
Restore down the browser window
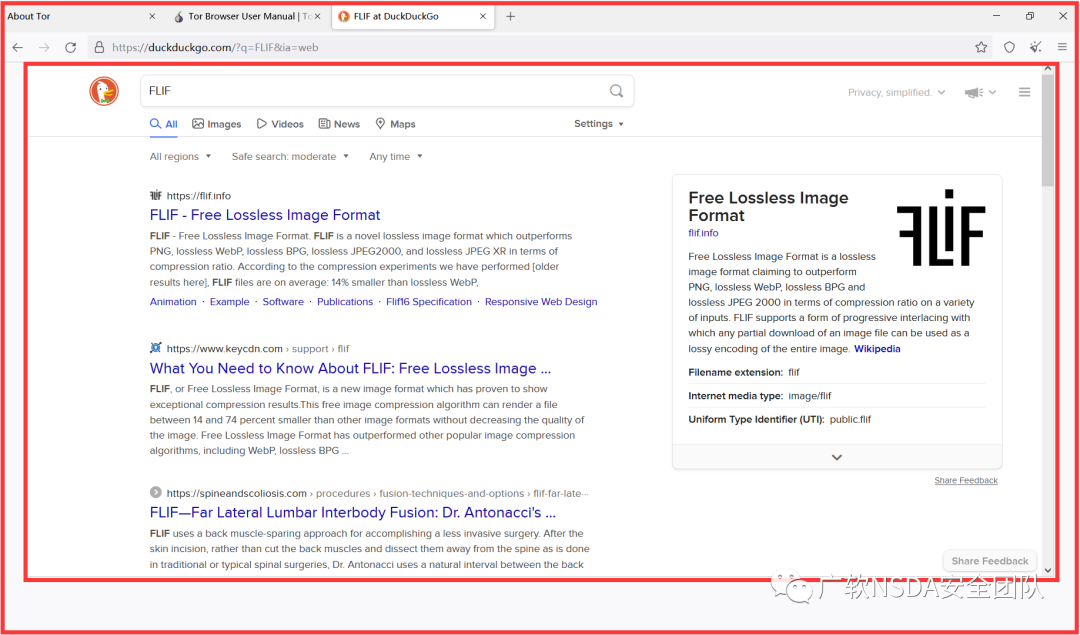pyautogui.click(x=1030, y=16)
